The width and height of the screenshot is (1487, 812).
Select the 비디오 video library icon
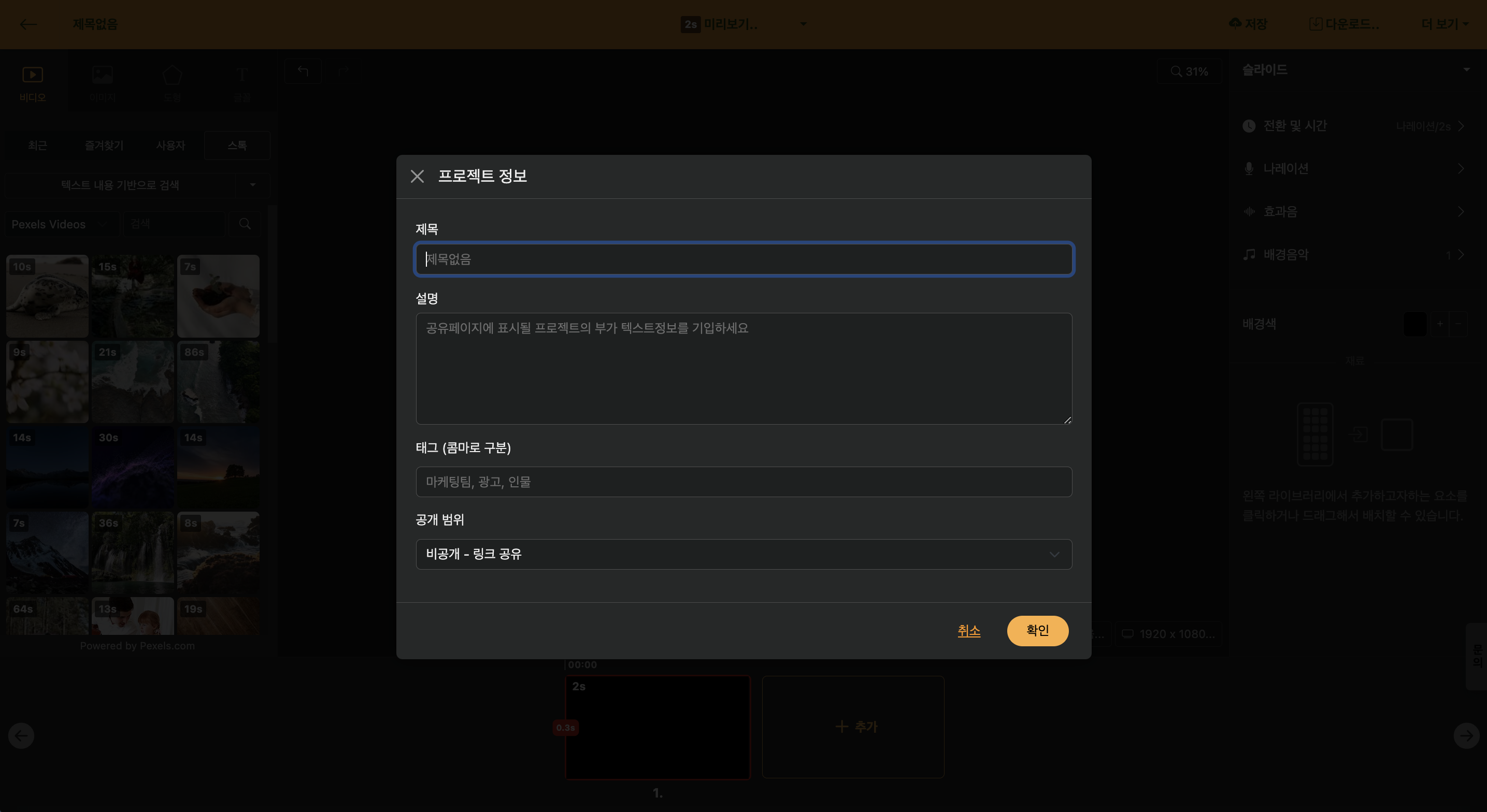[x=32, y=75]
